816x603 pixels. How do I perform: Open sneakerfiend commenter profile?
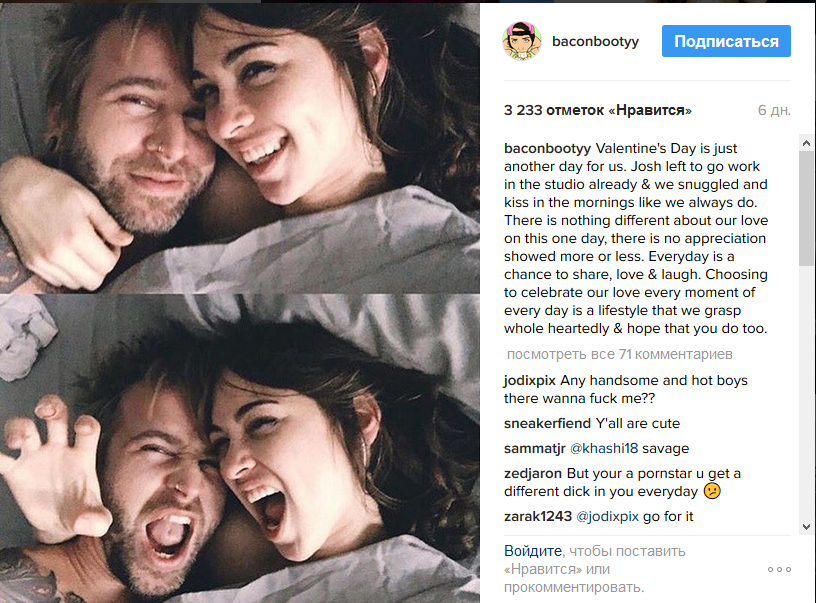[547, 424]
